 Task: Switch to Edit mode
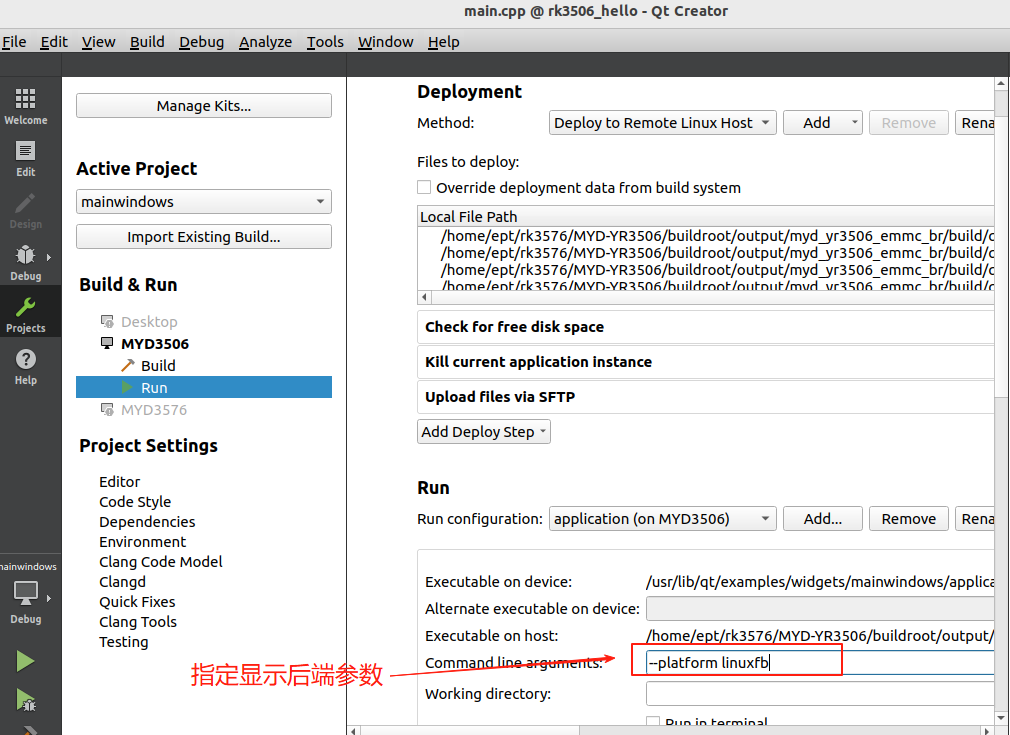(x=26, y=158)
